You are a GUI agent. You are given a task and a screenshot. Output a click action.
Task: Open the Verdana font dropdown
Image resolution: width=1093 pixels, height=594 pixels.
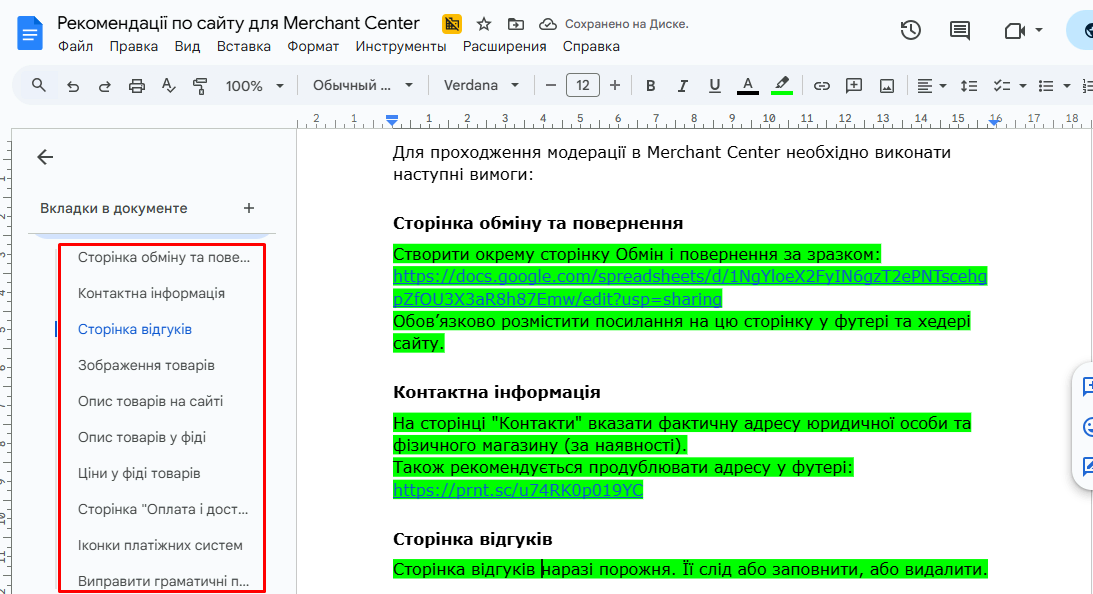(482, 85)
